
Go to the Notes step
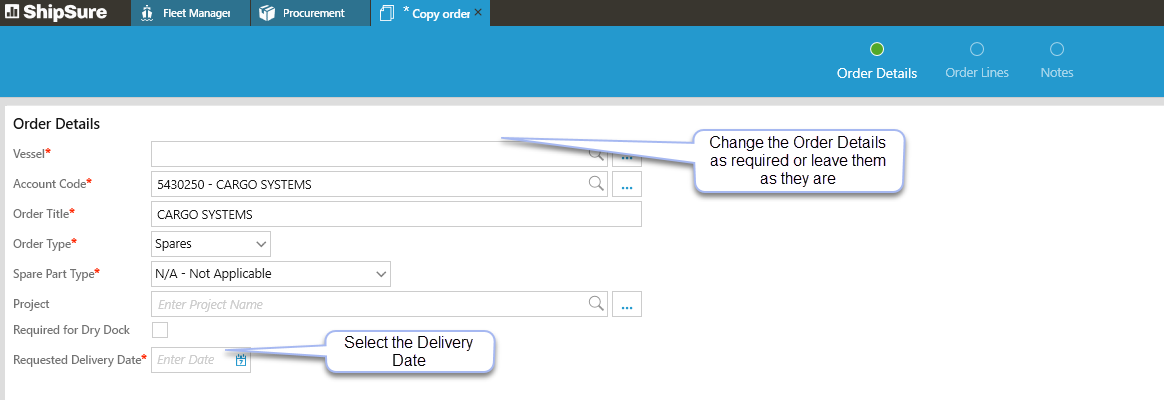[x=1056, y=50]
